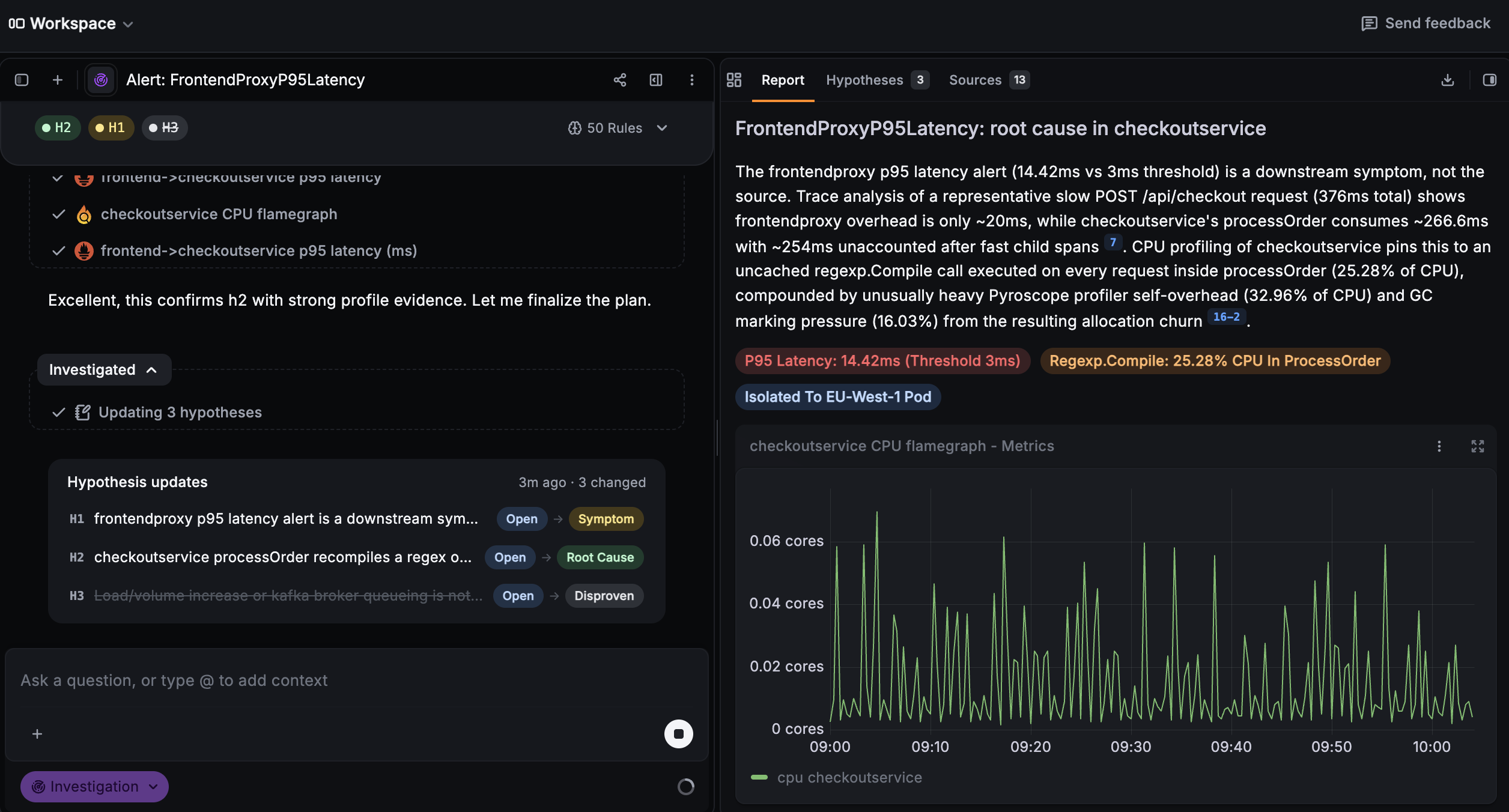The width and height of the screenshot is (1509, 812).
Task: Open the Investigation mode selector
Action: (x=94, y=787)
